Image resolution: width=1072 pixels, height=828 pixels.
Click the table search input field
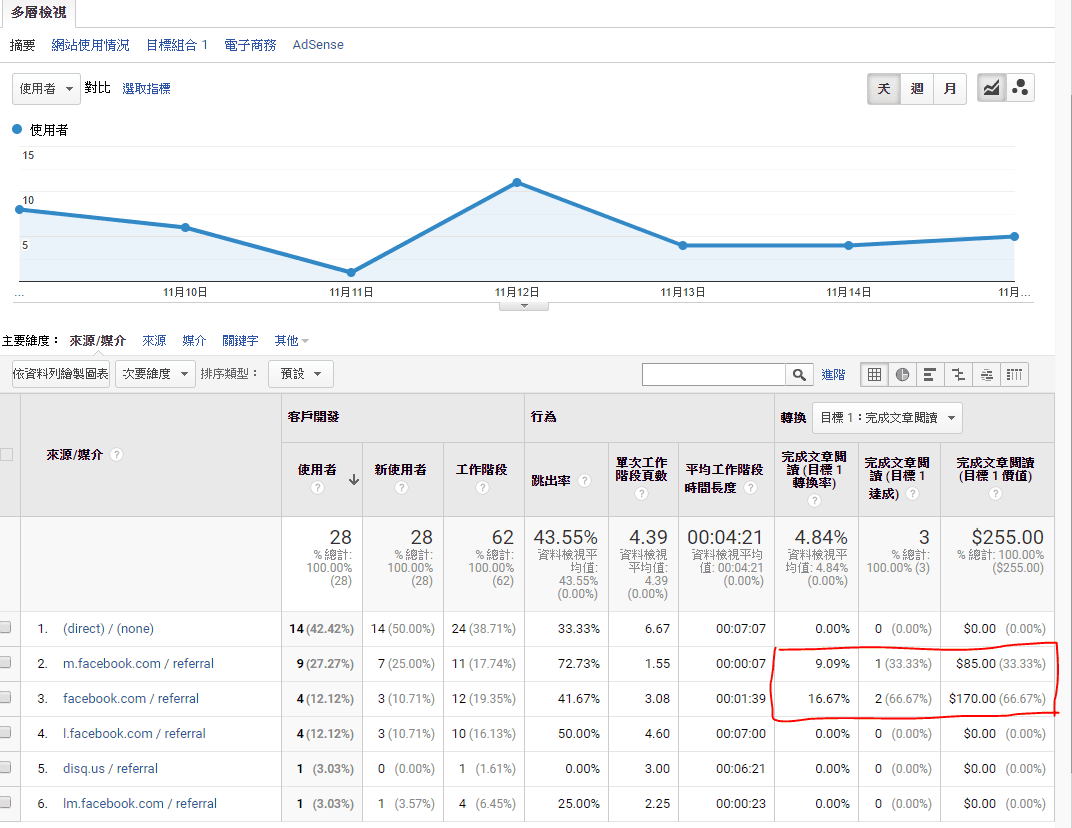[x=714, y=375]
